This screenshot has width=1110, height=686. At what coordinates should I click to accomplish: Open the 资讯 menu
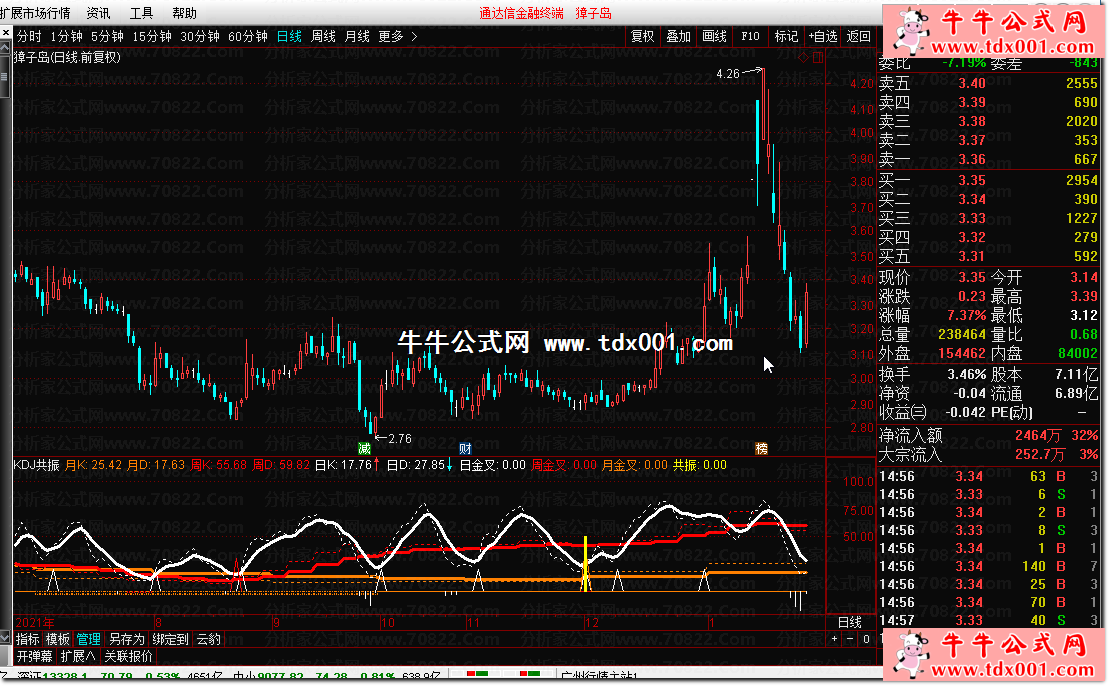98,13
